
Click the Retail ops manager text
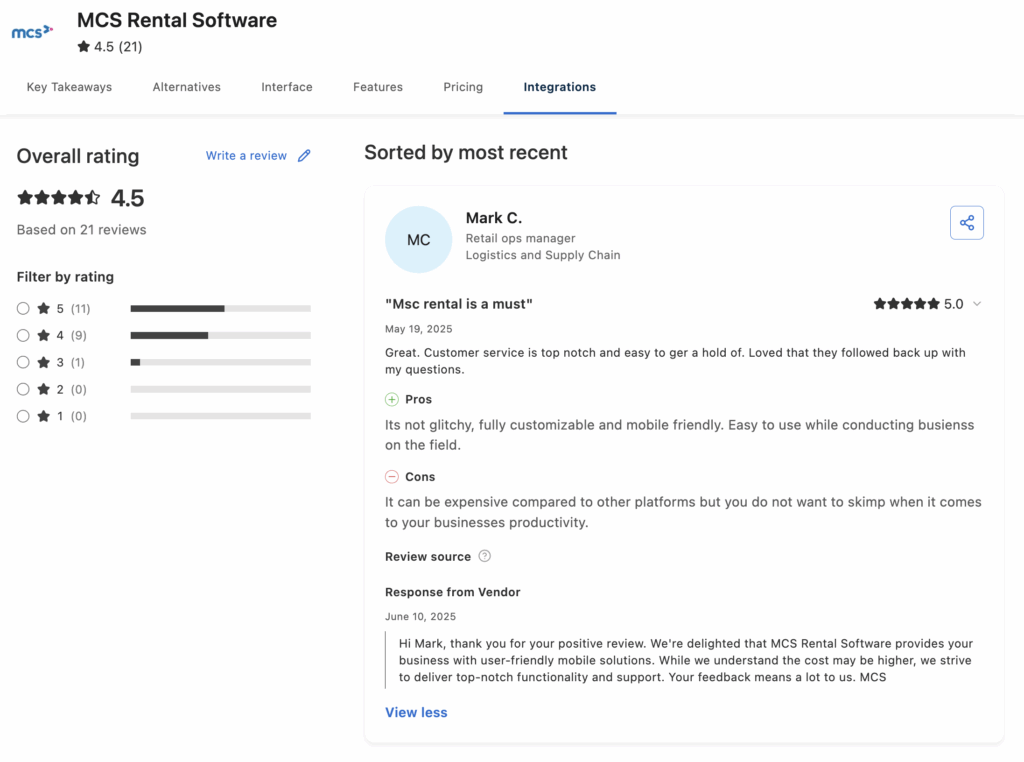tap(520, 238)
